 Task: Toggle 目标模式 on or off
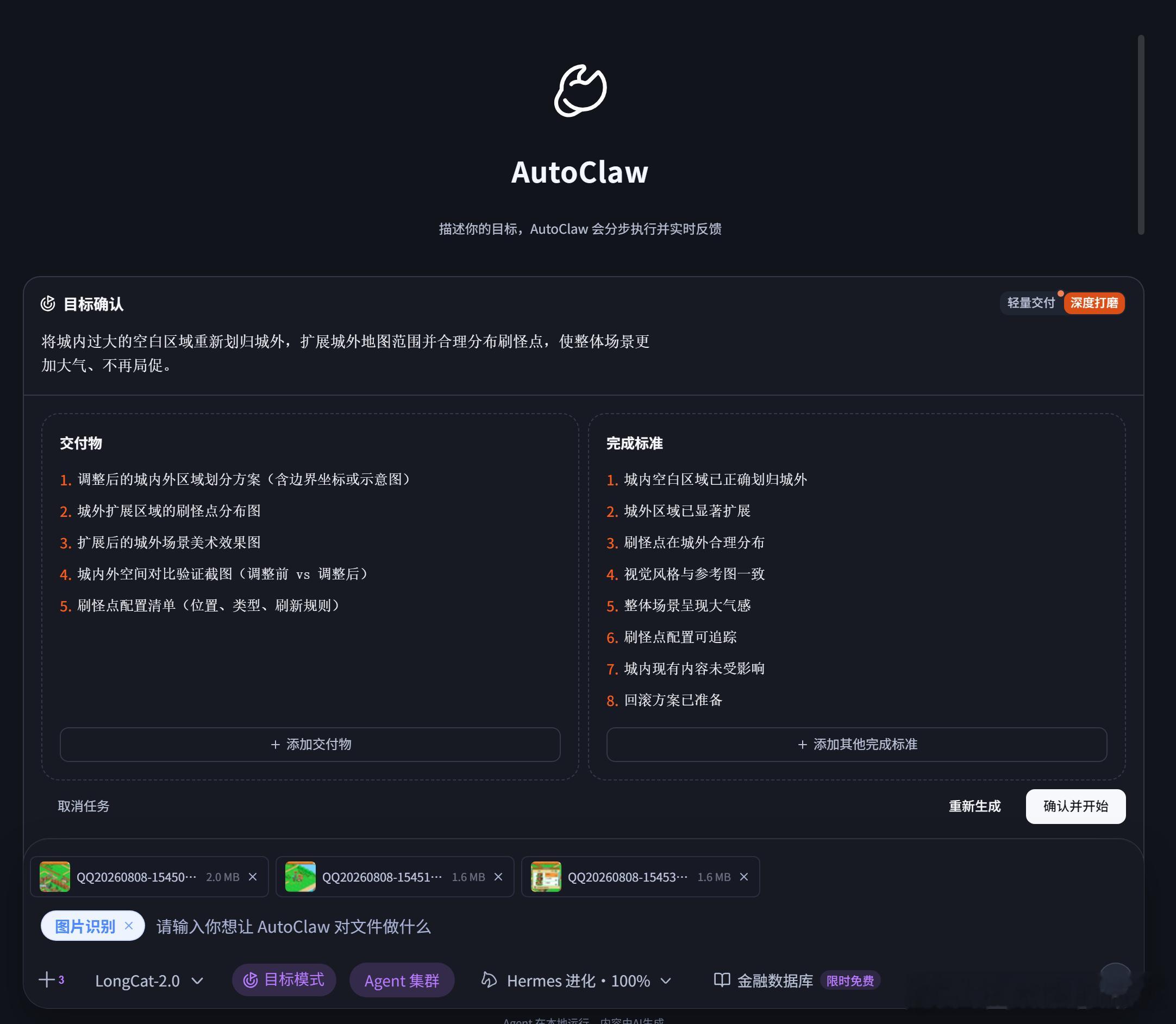284,980
